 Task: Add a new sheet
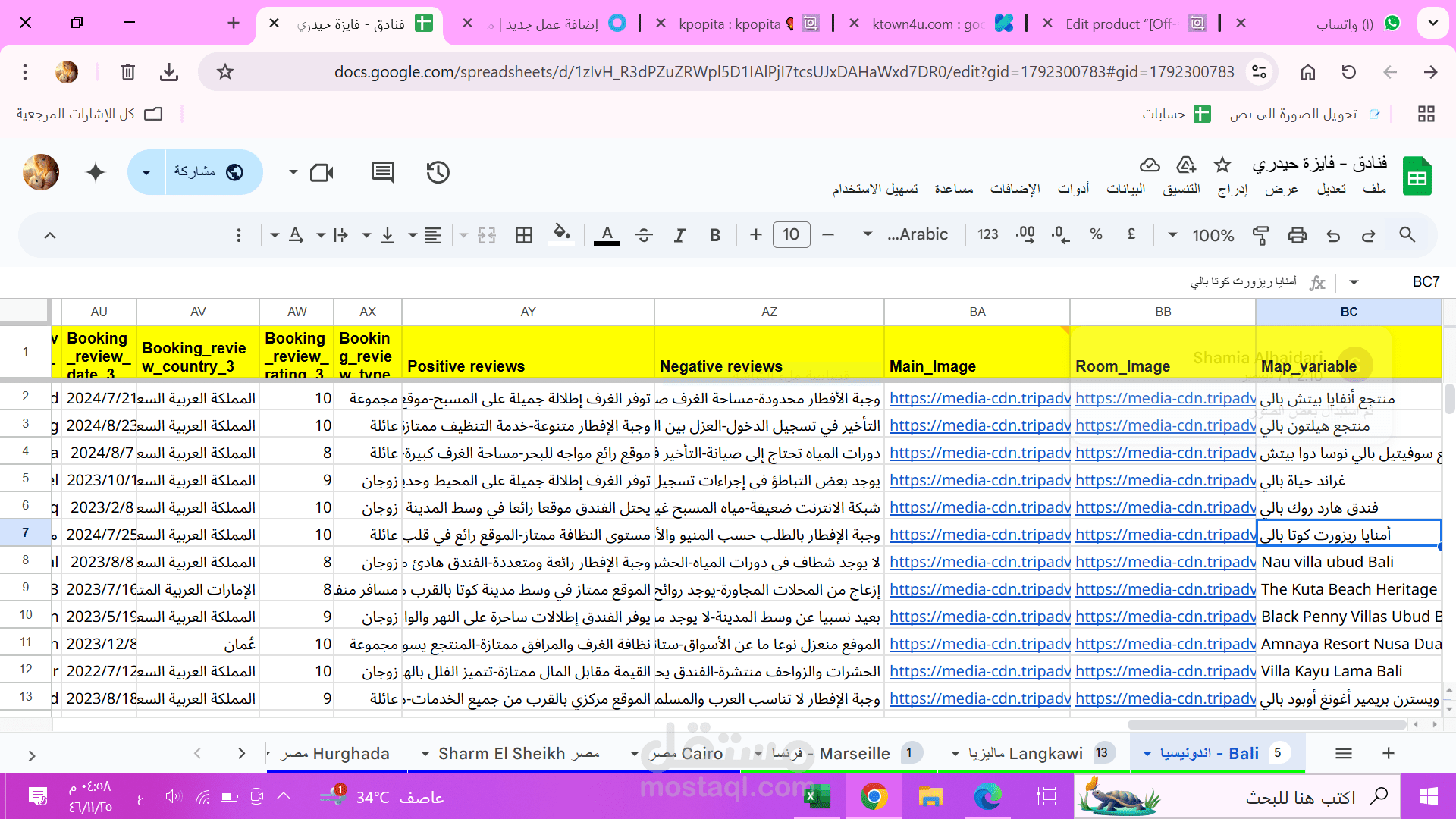1389,753
